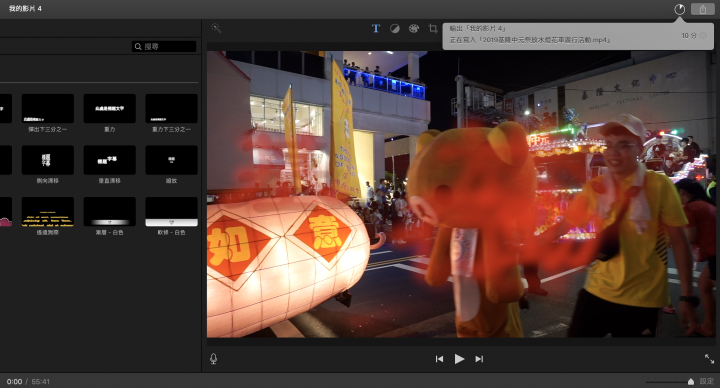Click the 搜尋 search field
The width and height of the screenshot is (720, 388).
point(164,46)
